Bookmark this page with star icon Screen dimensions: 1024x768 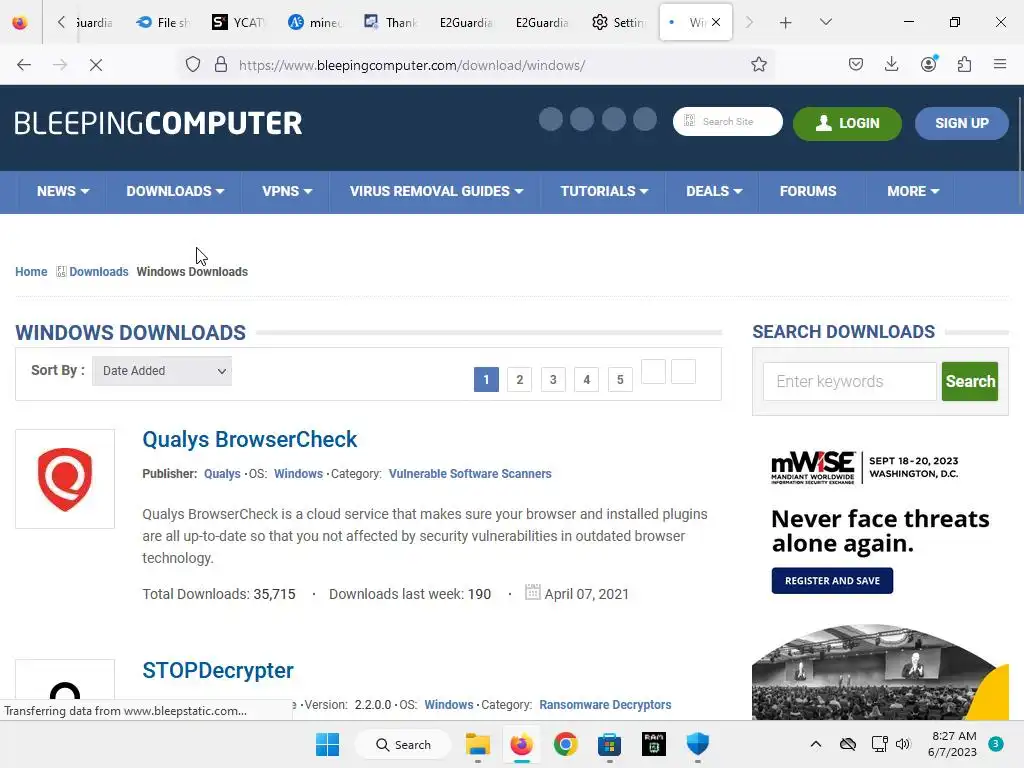(758, 65)
